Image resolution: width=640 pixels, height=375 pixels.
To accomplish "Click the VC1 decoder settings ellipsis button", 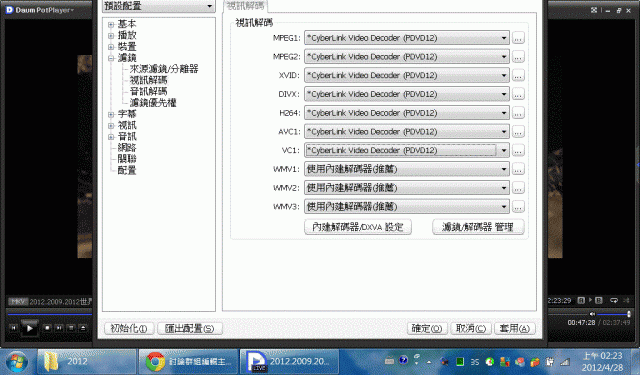I will coord(518,151).
